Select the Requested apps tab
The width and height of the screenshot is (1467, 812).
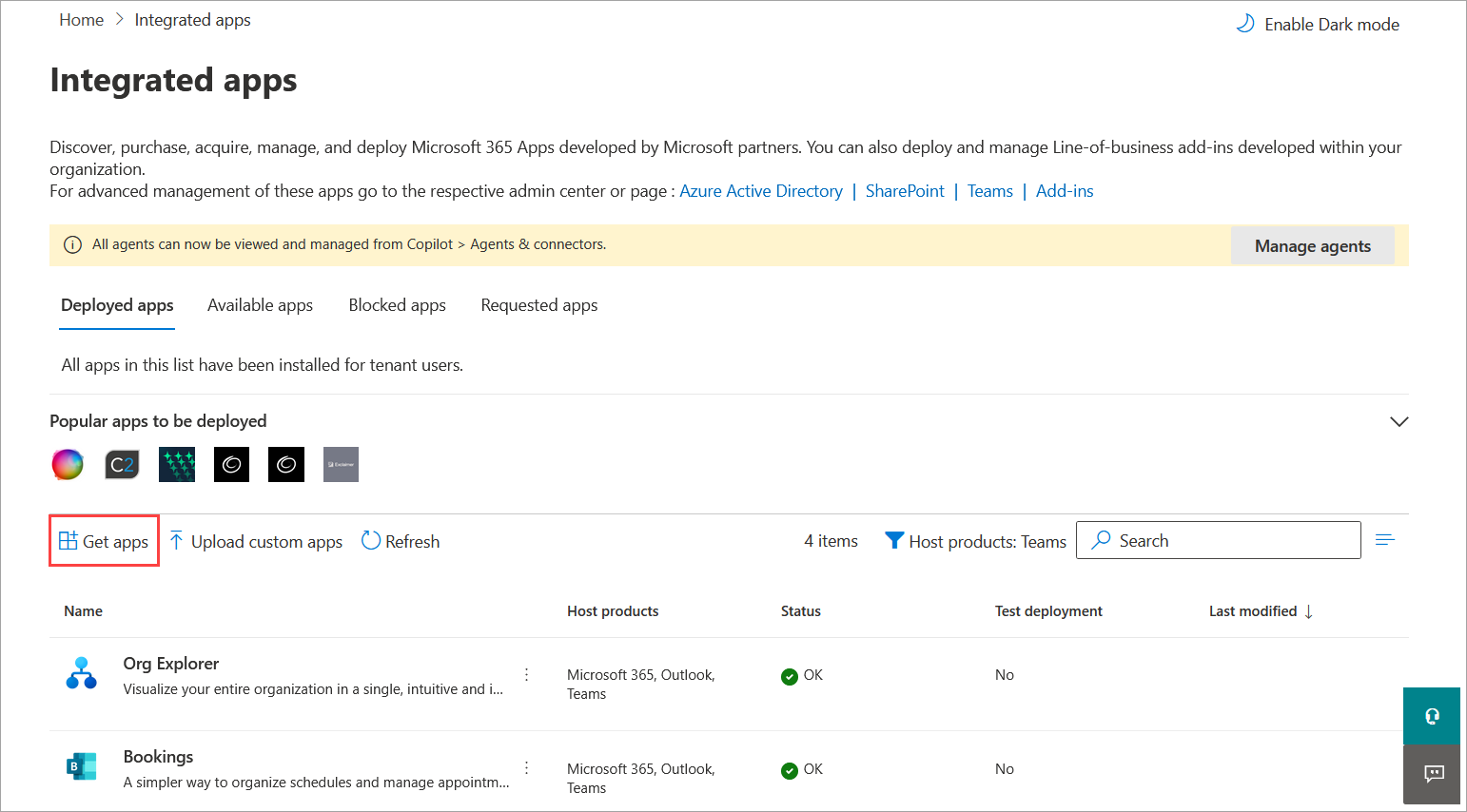[x=538, y=304]
